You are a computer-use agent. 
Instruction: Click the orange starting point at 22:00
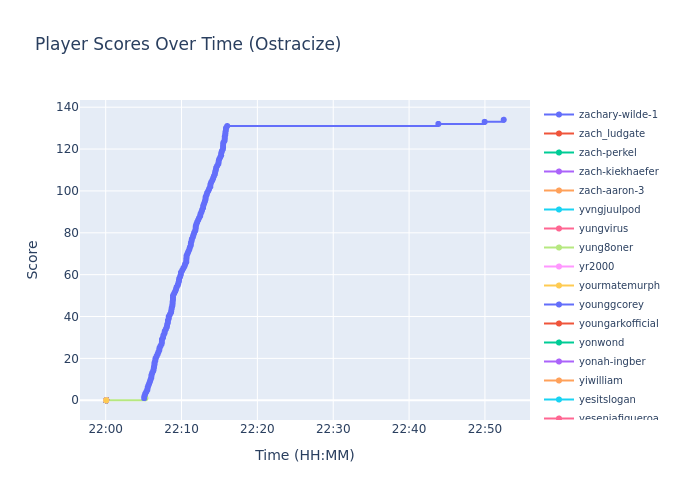click(x=106, y=400)
